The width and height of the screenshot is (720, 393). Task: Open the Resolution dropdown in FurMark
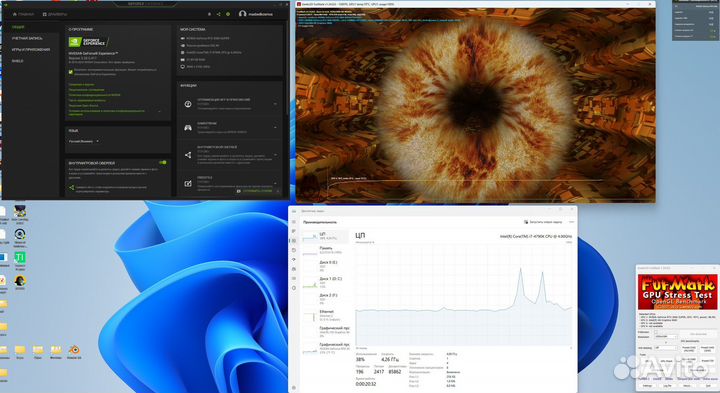[665, 337]
